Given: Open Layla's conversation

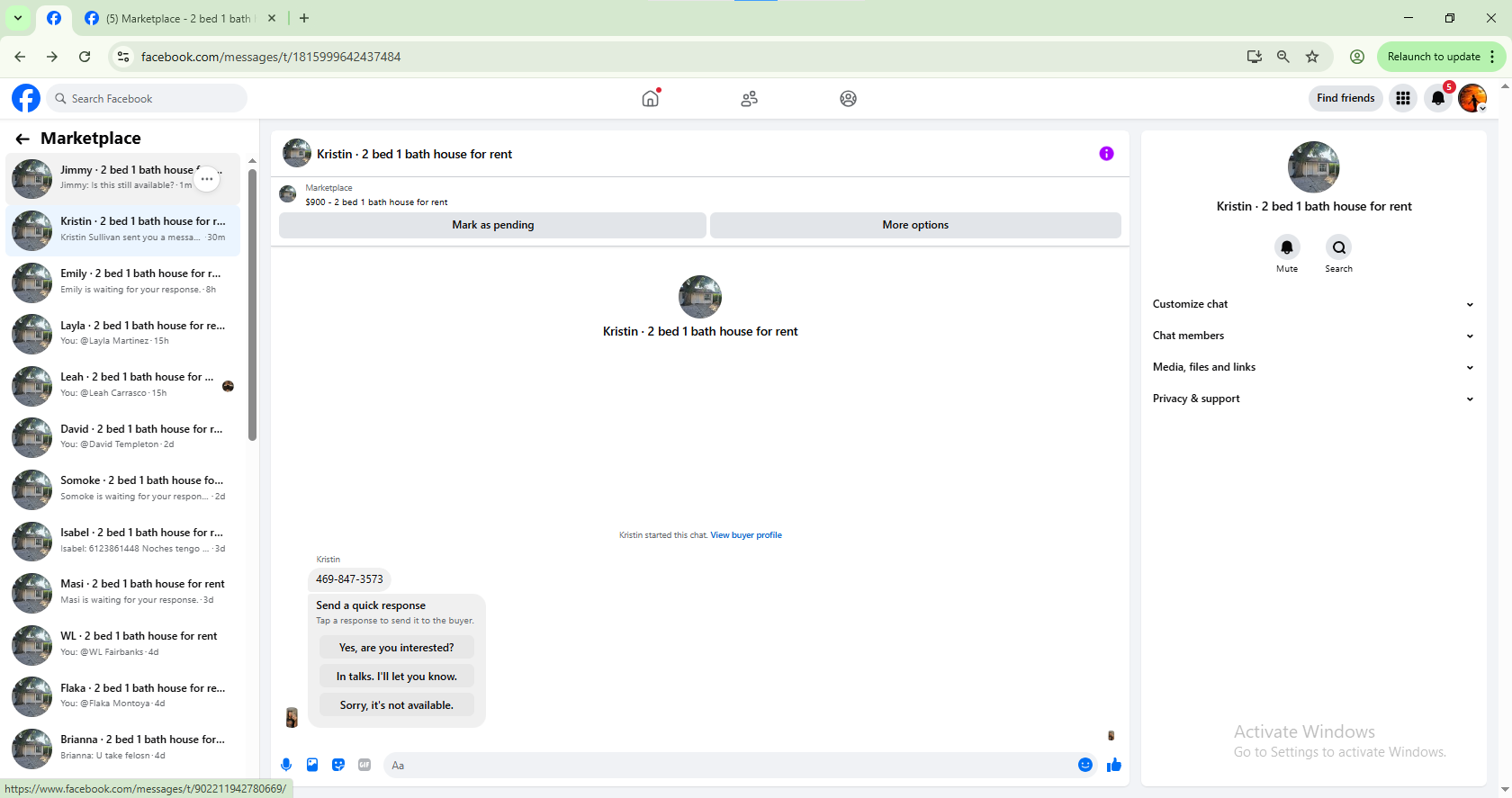Looking at the screenshot, I should [x=123, y=334].
